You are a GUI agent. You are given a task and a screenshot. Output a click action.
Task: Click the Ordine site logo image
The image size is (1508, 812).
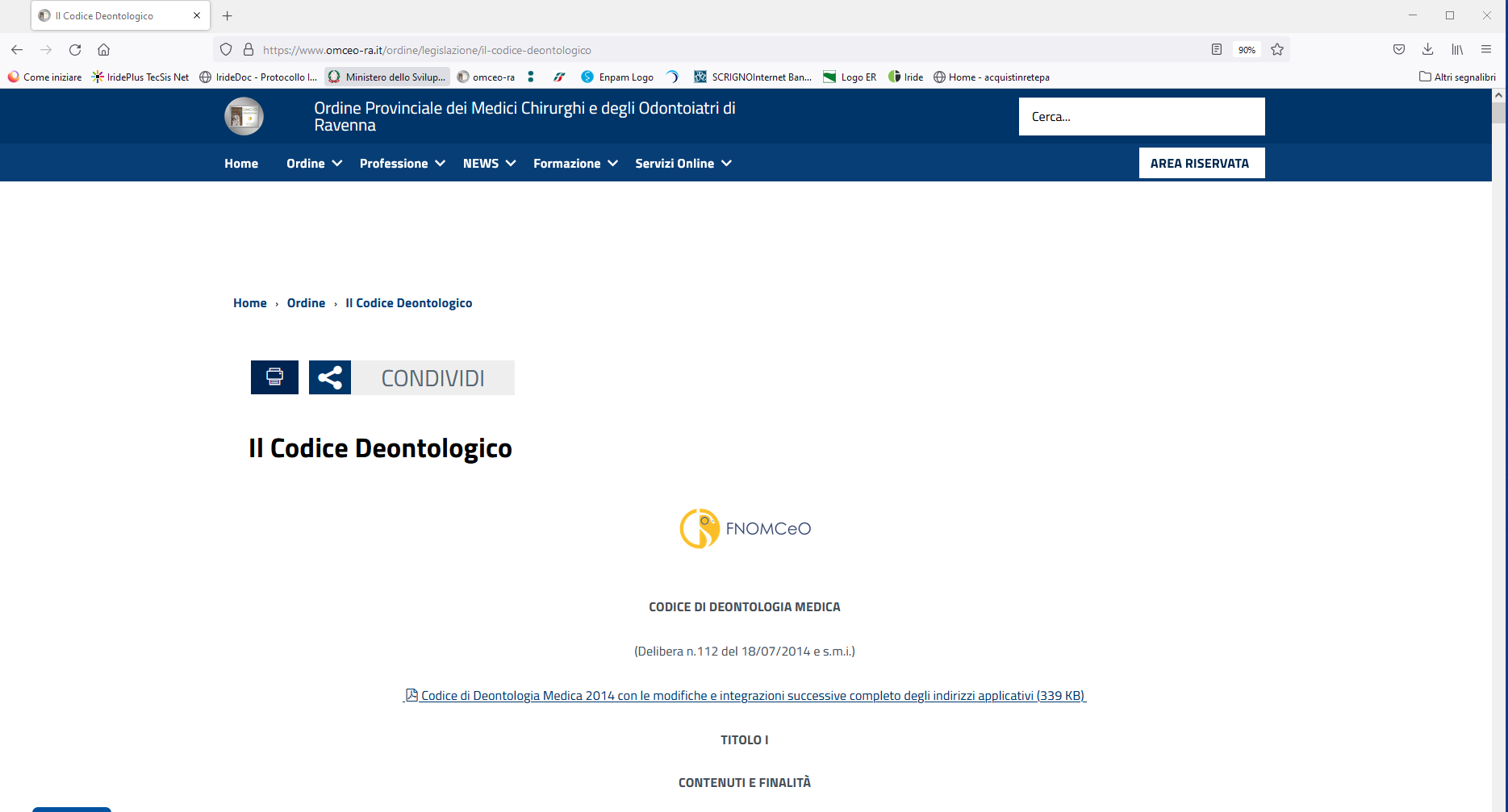[x=244, y=117]
